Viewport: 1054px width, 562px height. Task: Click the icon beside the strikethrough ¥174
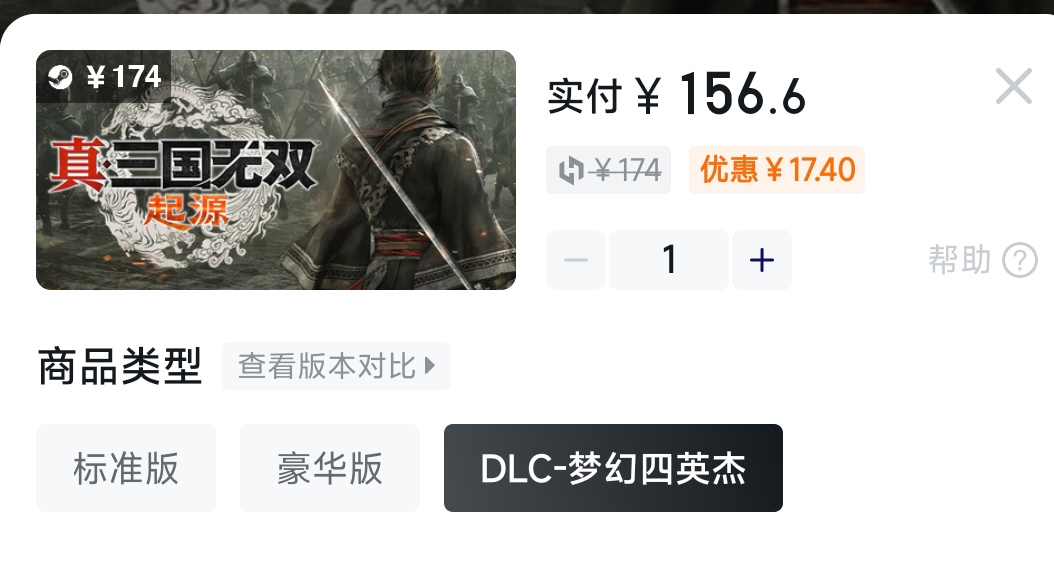coord(571,170)
